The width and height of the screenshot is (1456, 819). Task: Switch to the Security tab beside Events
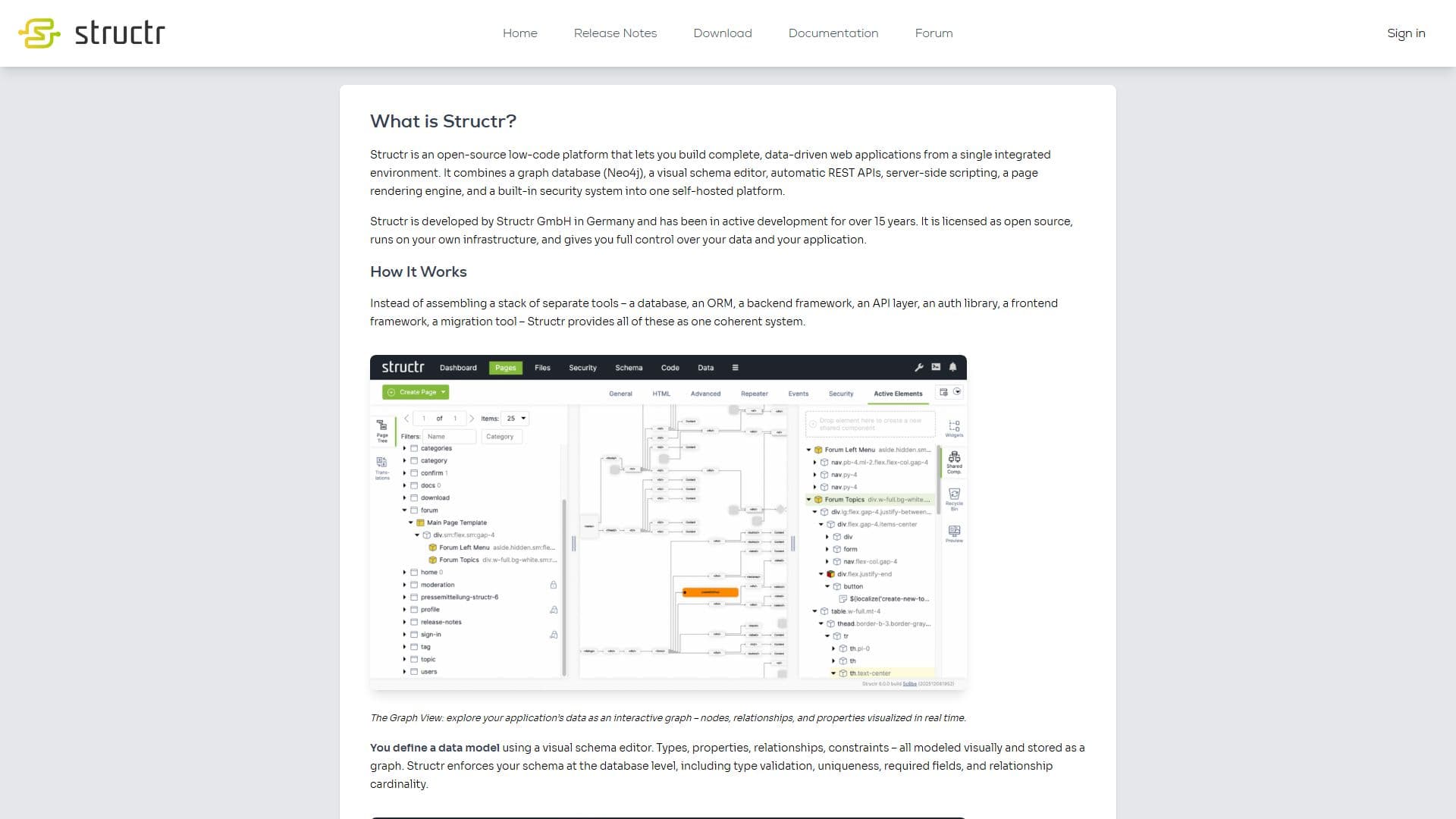(840, 394)
